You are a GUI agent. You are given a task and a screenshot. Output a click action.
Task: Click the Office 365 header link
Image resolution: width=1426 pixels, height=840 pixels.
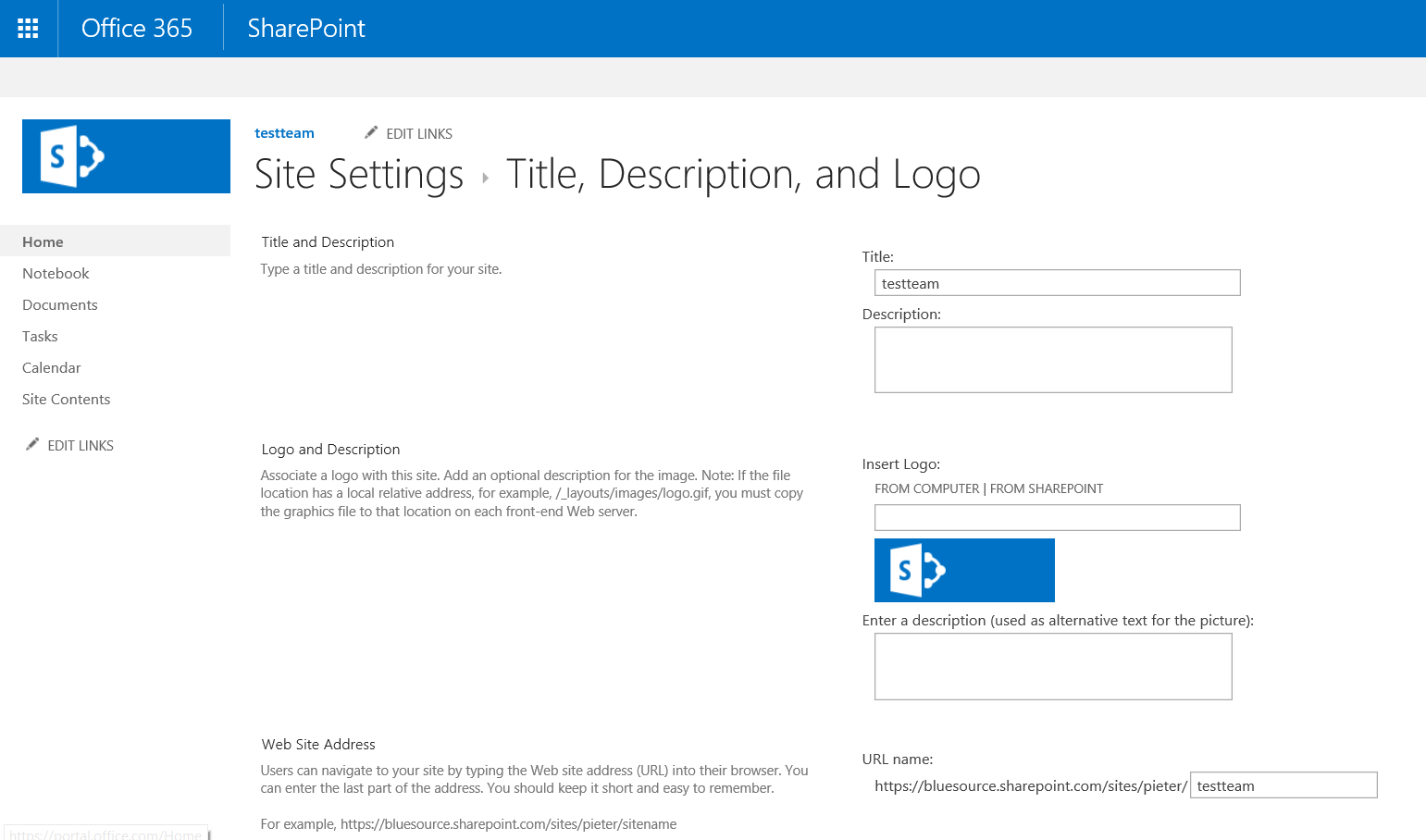click(x=137, y=29)
